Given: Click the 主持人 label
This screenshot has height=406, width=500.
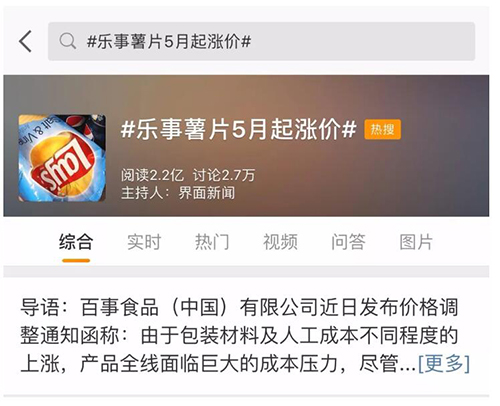Looking at the screenshot, I should point(142,193).
